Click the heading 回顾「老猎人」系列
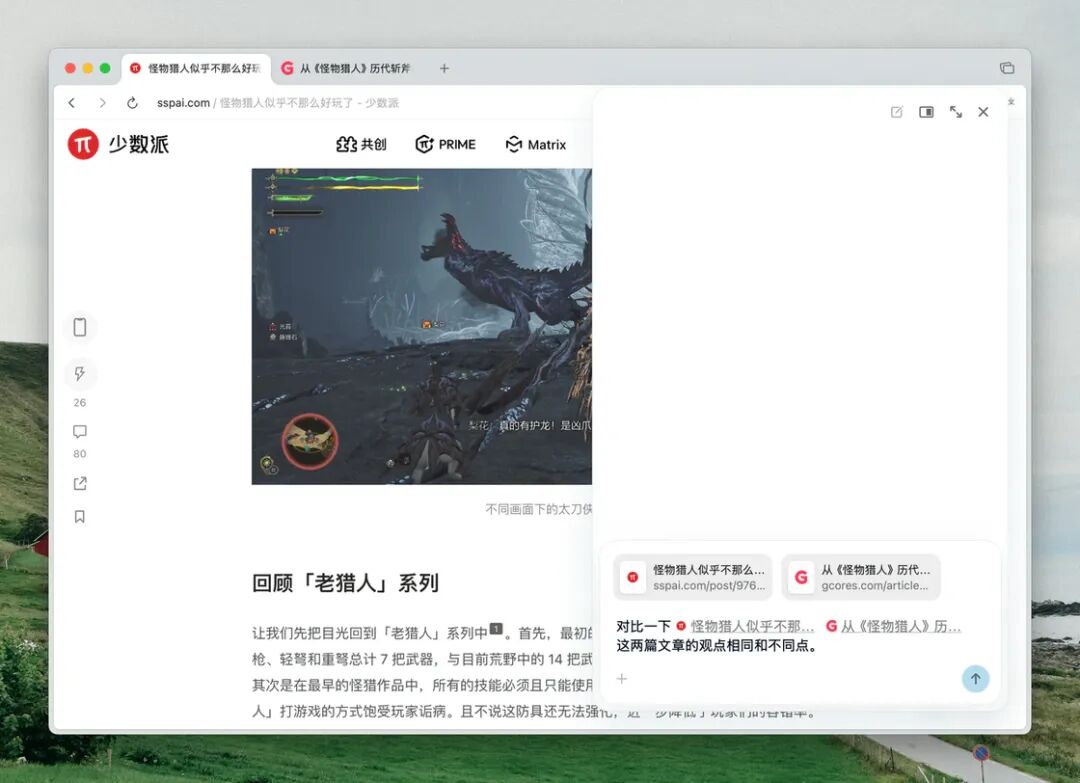1080x783 pixels. click(x=345, y=583)
